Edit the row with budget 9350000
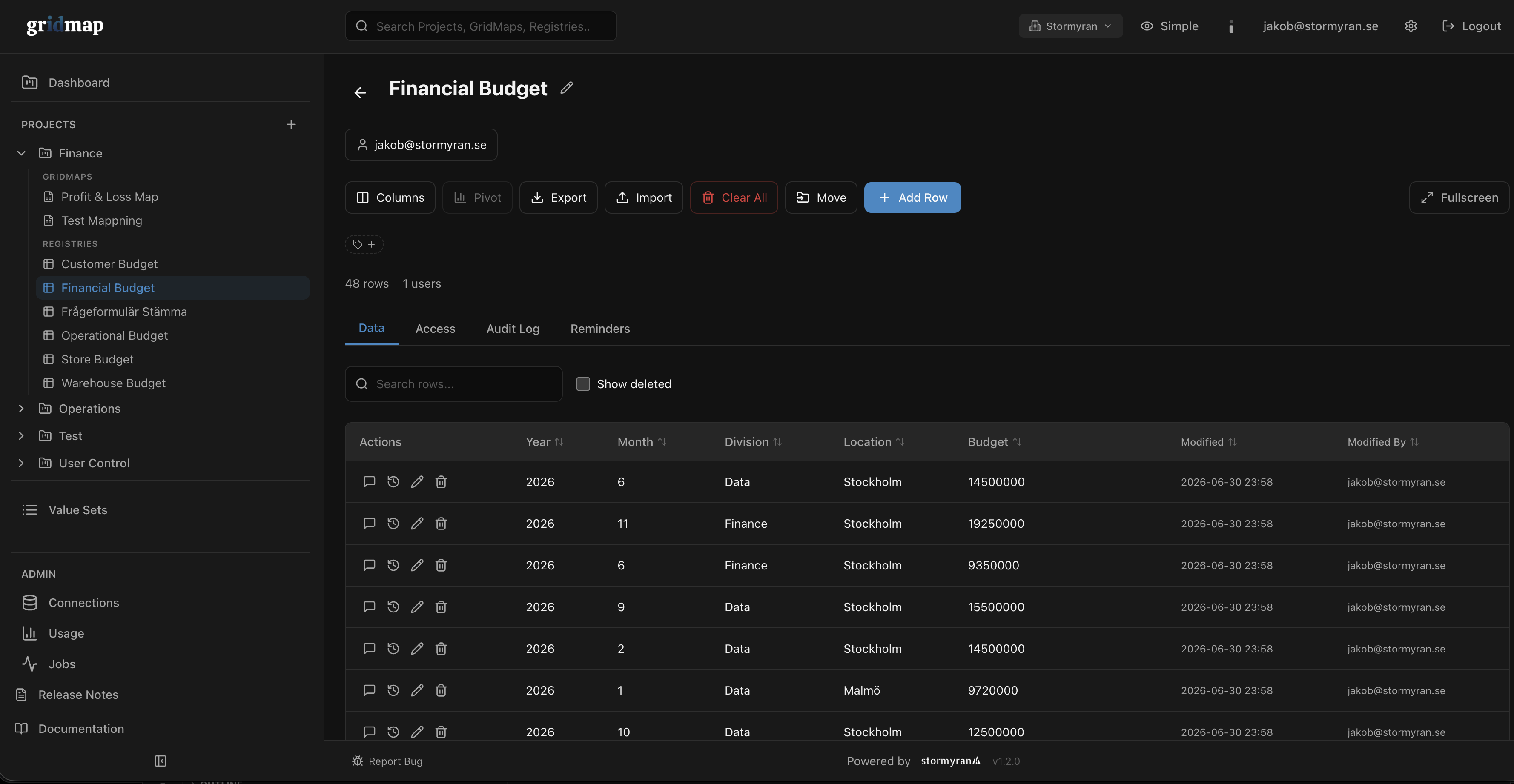1514x784 pixels. pos(417,565)
